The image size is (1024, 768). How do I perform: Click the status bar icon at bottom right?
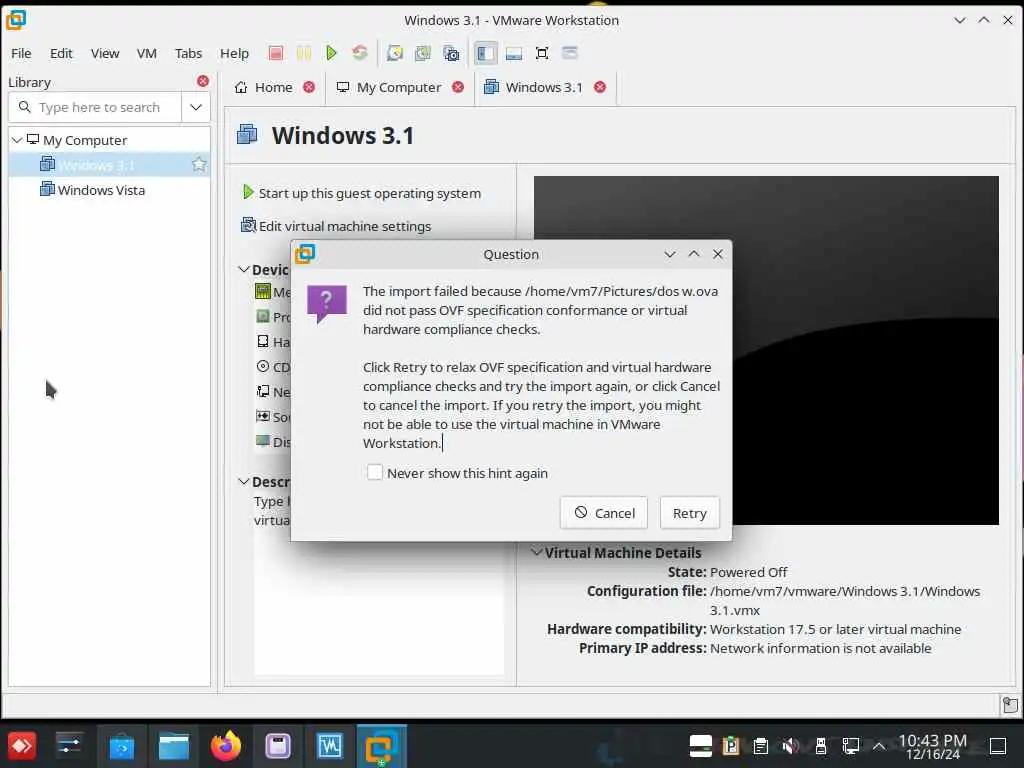(x=1010, y=705)
